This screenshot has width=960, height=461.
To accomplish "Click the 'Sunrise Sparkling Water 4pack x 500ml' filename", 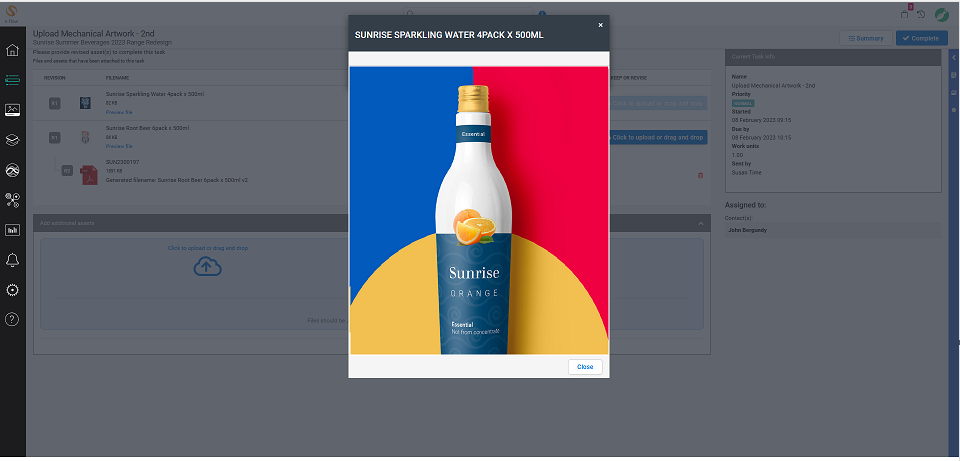I will pyautogui.click(x=155, y=95).
